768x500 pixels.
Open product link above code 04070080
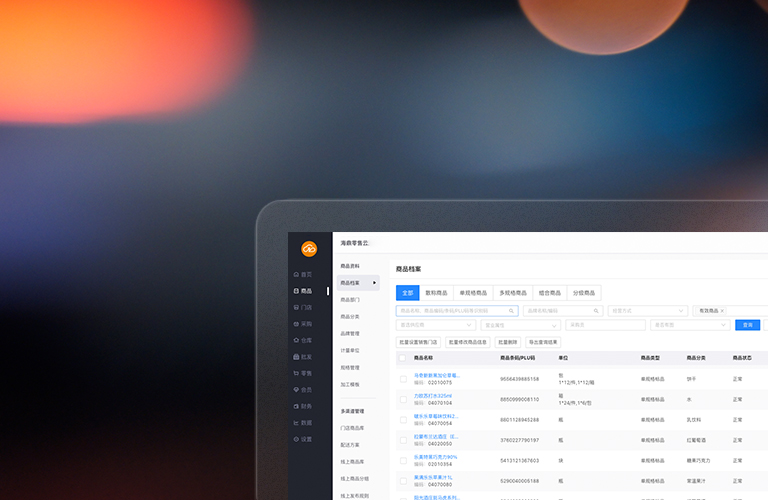[433, 477]
